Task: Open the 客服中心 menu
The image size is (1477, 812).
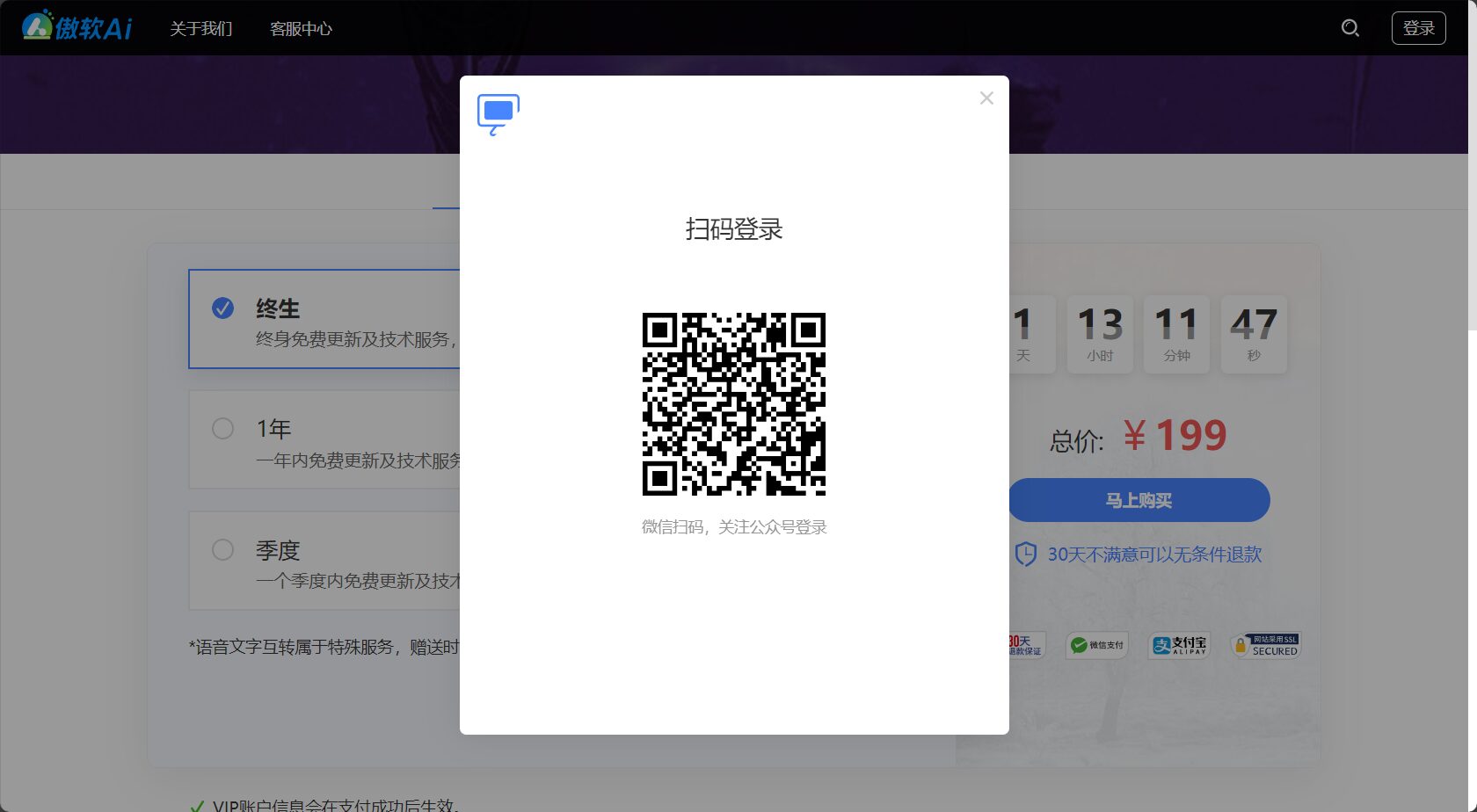Action: [301, 28]
